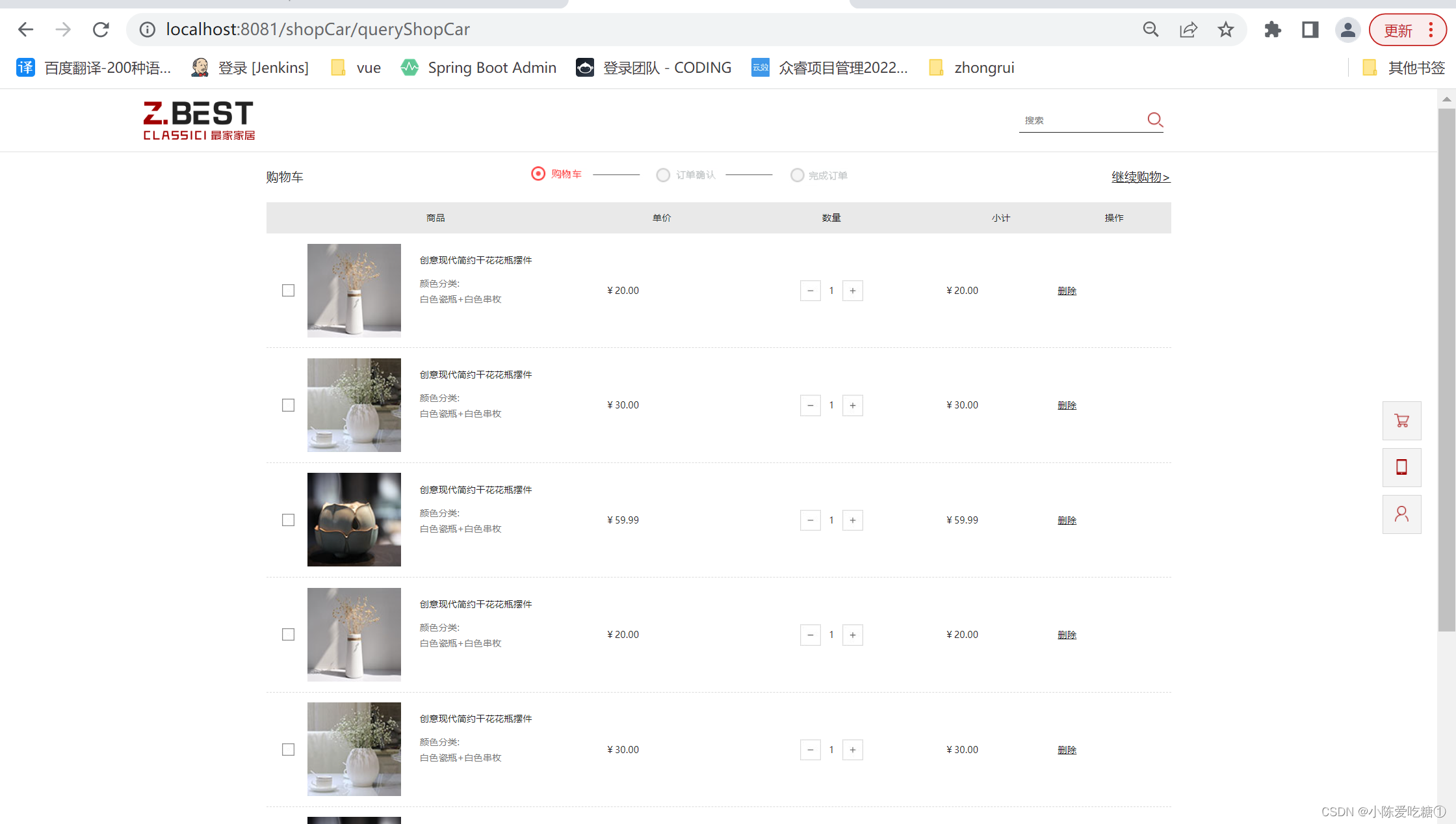This screenshot has width=1456, height=824.
Task: Click the red search magnifier icon
Action: point(1154,120)
